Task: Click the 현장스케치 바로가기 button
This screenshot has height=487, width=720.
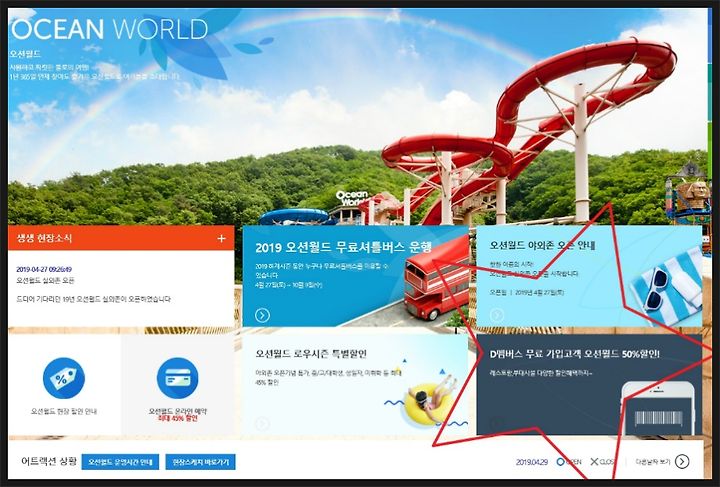Action: point(200,462)
